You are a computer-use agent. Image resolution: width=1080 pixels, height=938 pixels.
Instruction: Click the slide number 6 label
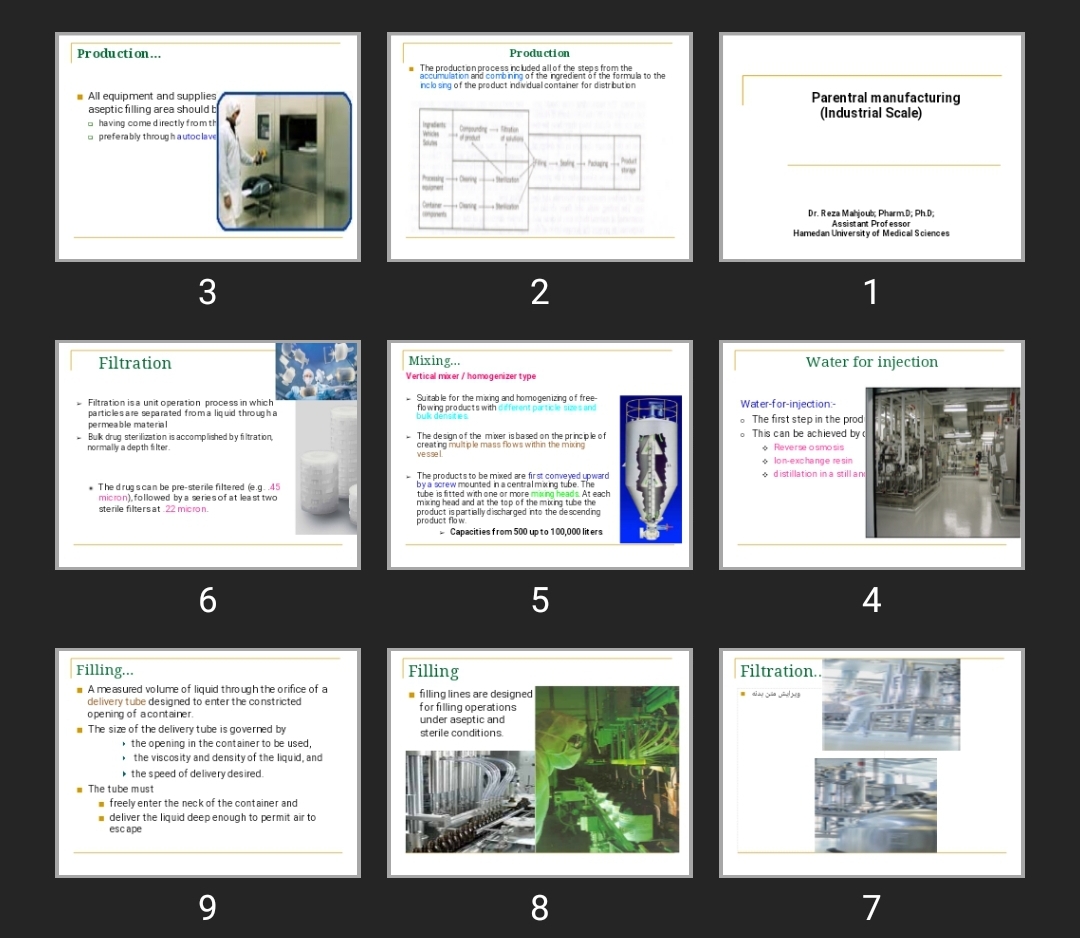207,600
